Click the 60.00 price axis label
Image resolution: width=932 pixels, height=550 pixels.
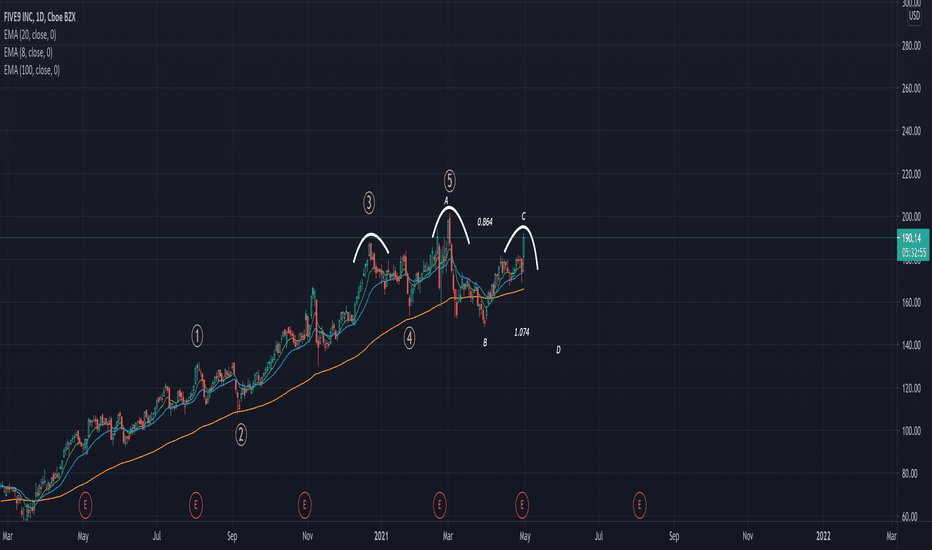pos(912,517)
